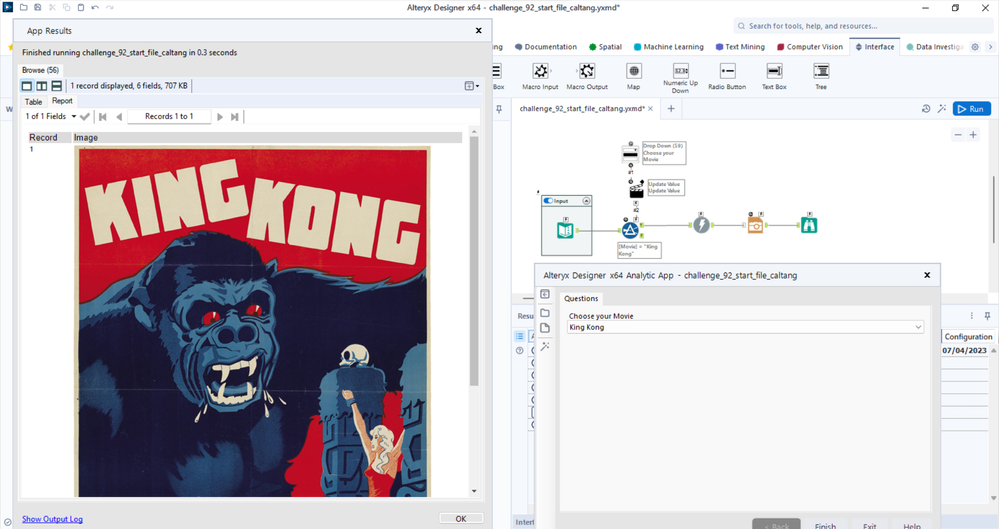999x529 pixels.
Task: Focus the search for tools field
Action: (x=863, y=26)
